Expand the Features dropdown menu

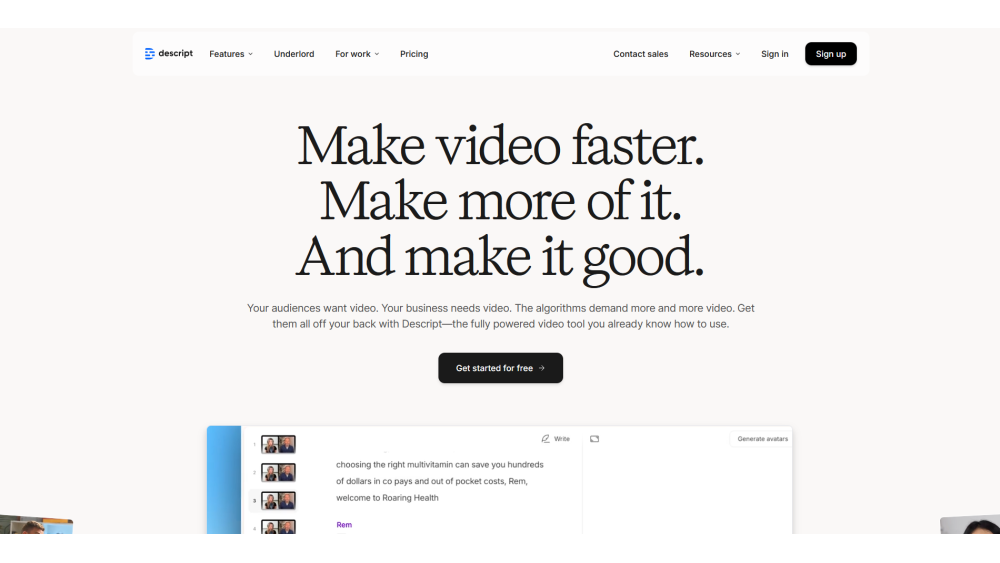pos(231,54)
